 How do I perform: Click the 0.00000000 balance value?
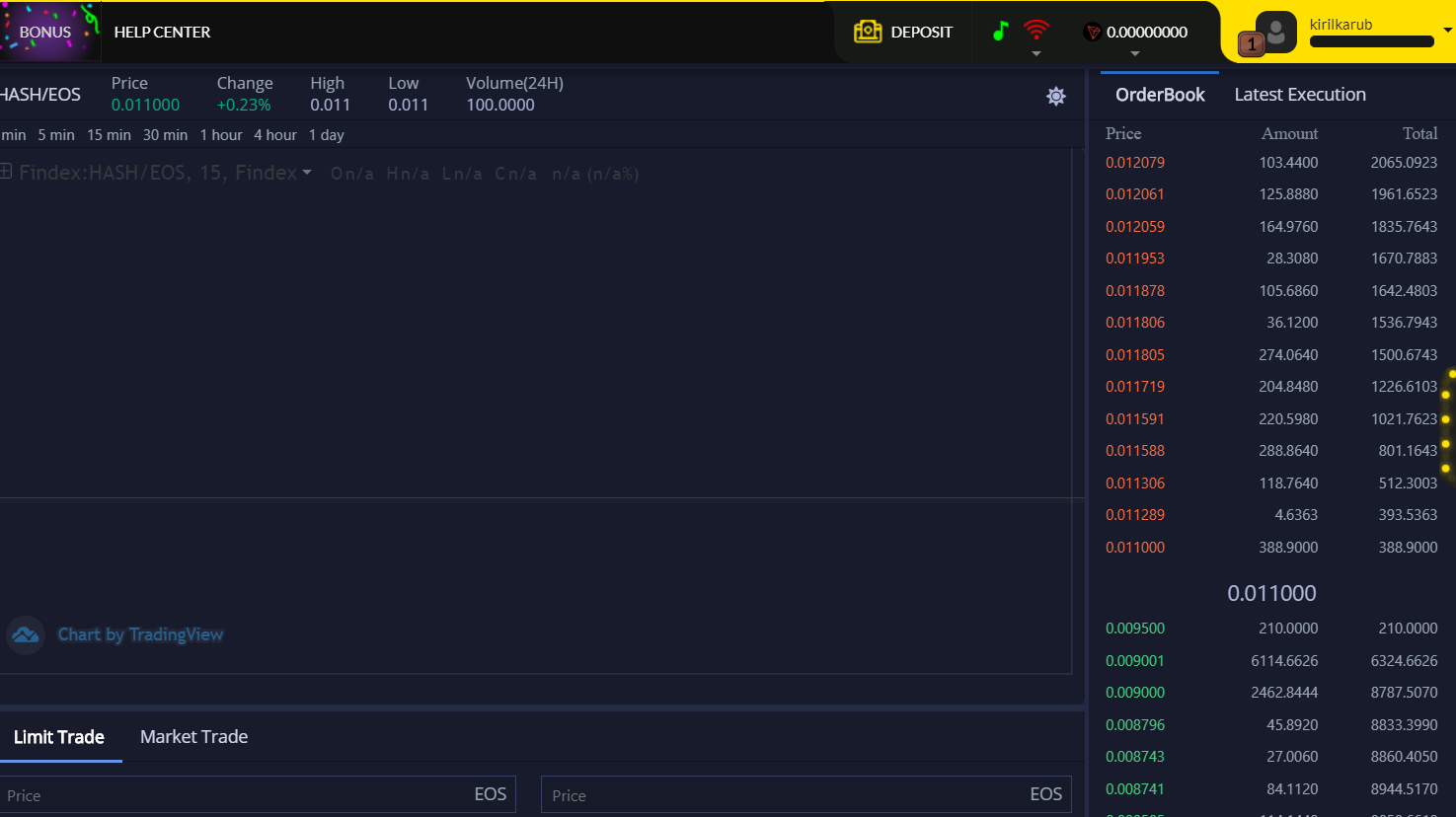(x=1147, y=33)
